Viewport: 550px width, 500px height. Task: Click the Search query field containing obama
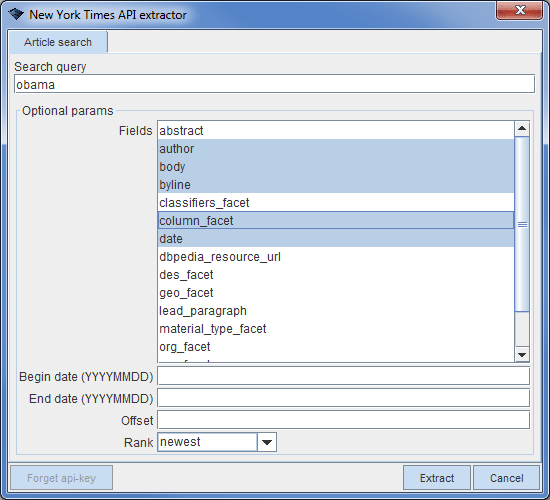[x=275, y=84]
